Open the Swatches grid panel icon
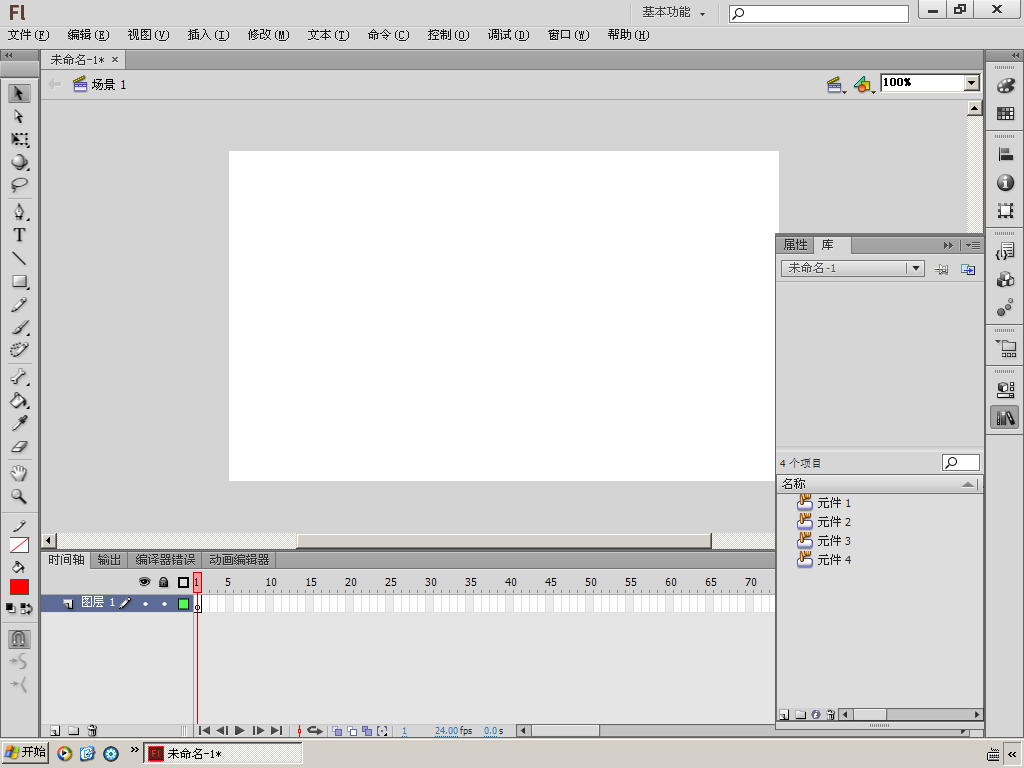 (1005, 114)
